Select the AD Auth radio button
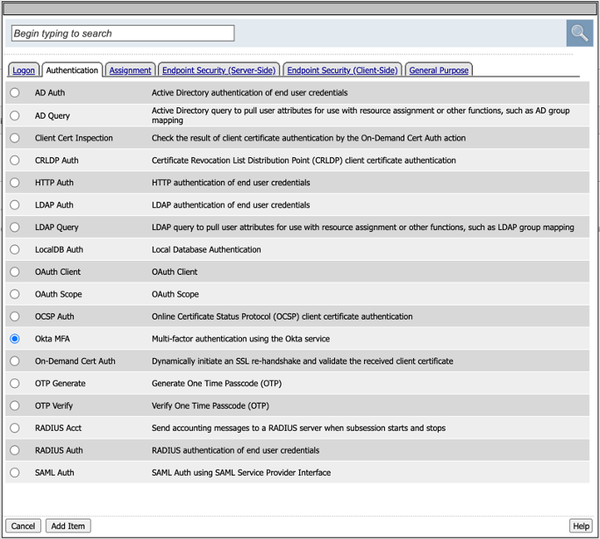600x539 pixels. [15, 93]
